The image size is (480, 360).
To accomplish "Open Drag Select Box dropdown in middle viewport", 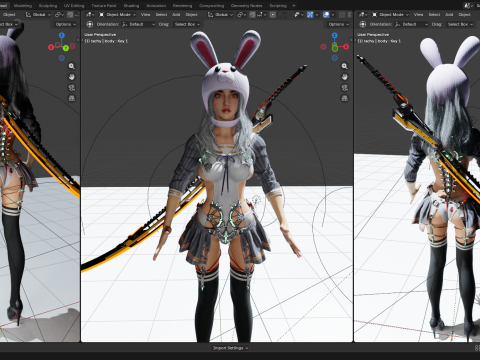I will pos(187,24).
